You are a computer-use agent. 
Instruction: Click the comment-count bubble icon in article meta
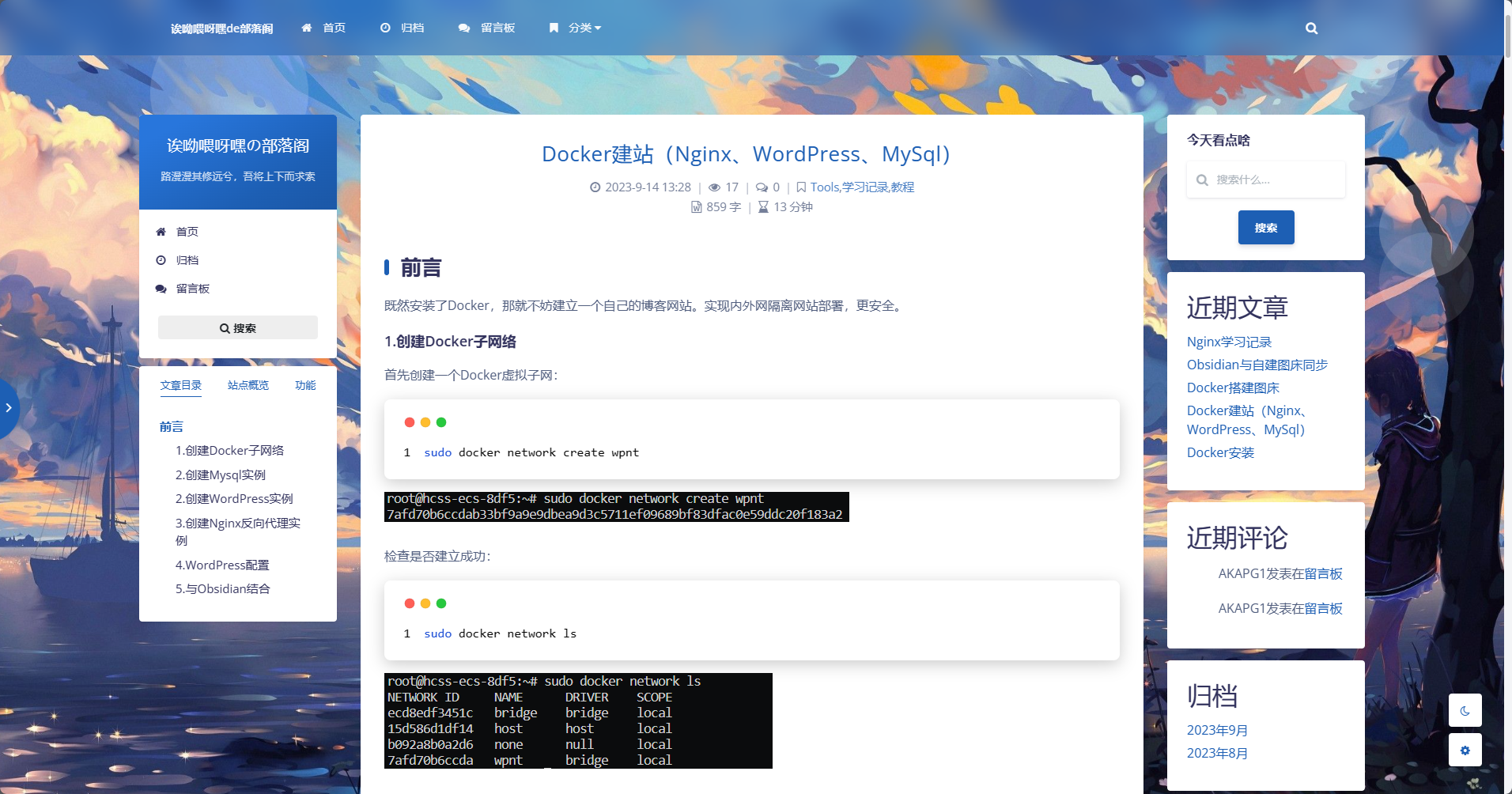click(762, 187)
